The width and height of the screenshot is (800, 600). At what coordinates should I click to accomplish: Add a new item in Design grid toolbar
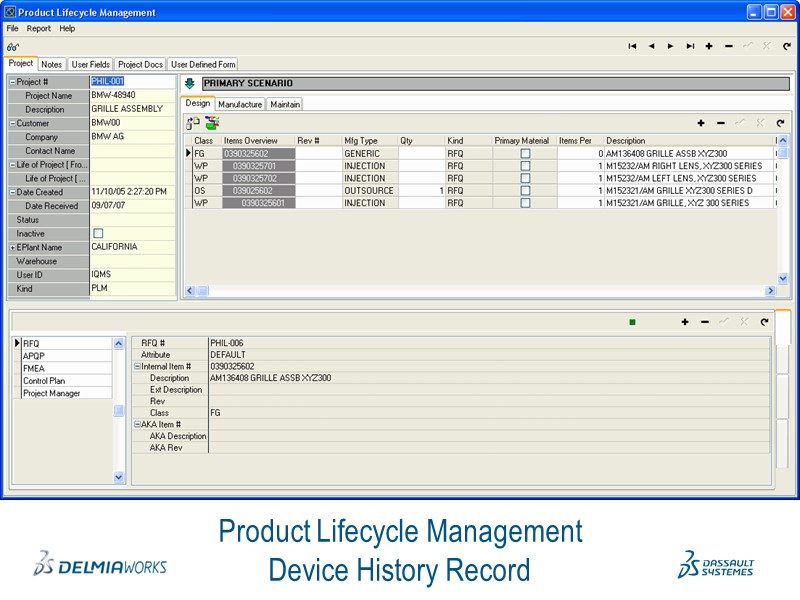[x=701, y=123]
